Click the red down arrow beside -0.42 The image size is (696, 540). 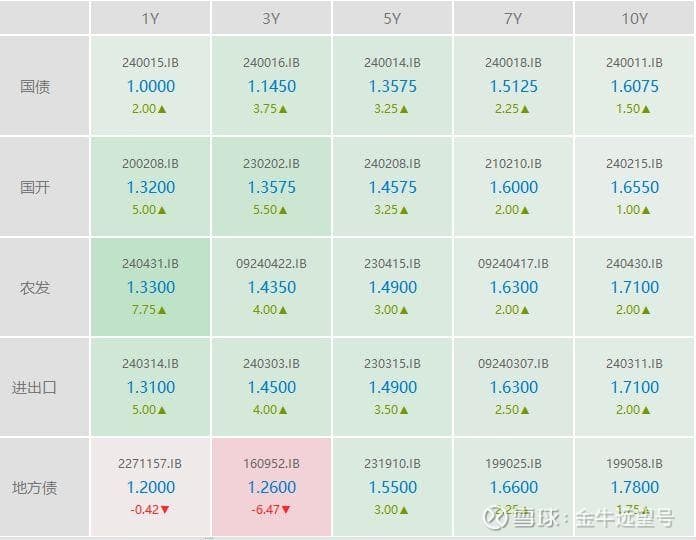click(165, 510)
